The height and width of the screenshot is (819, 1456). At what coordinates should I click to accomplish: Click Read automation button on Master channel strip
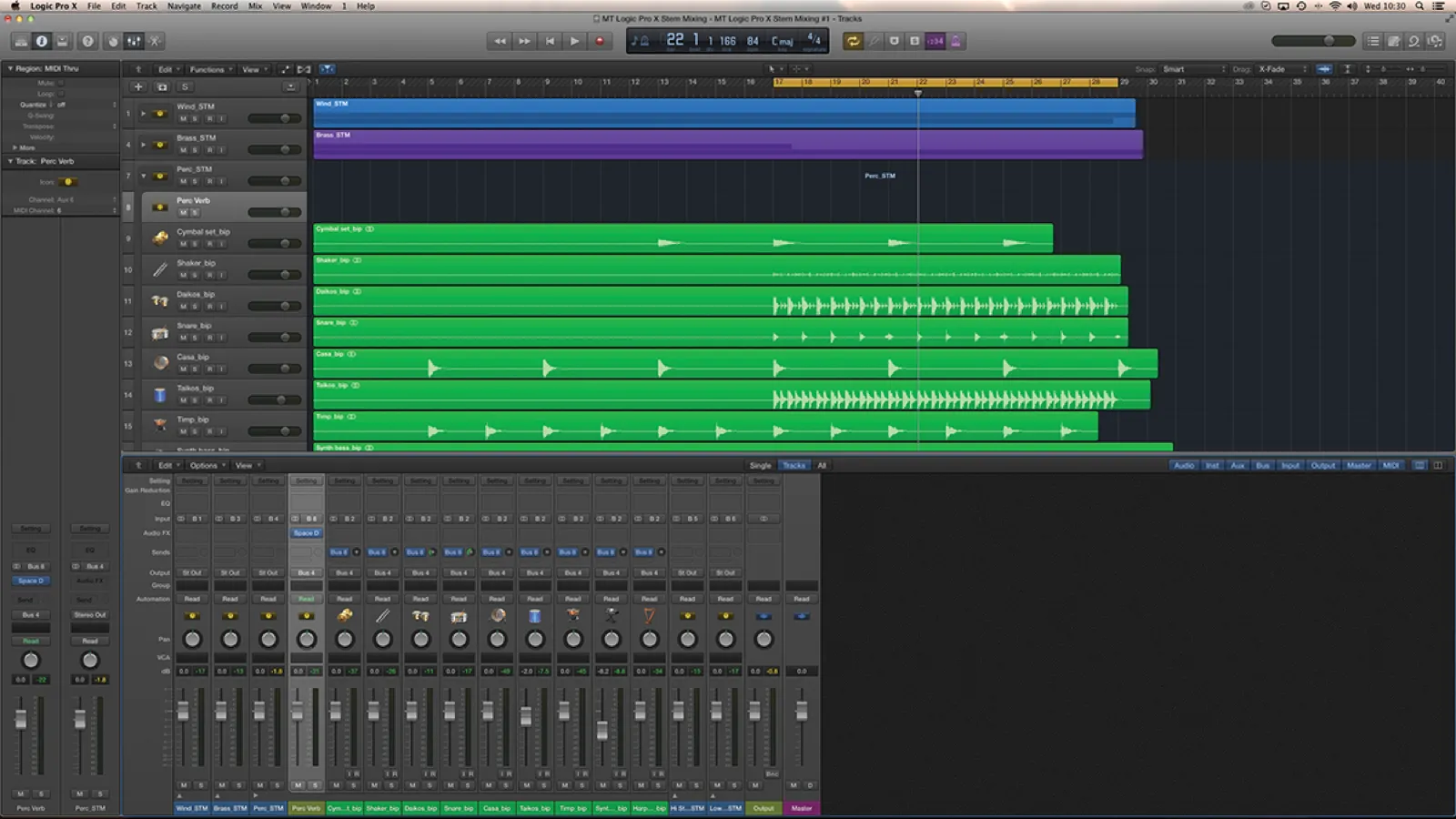[802, 599]
